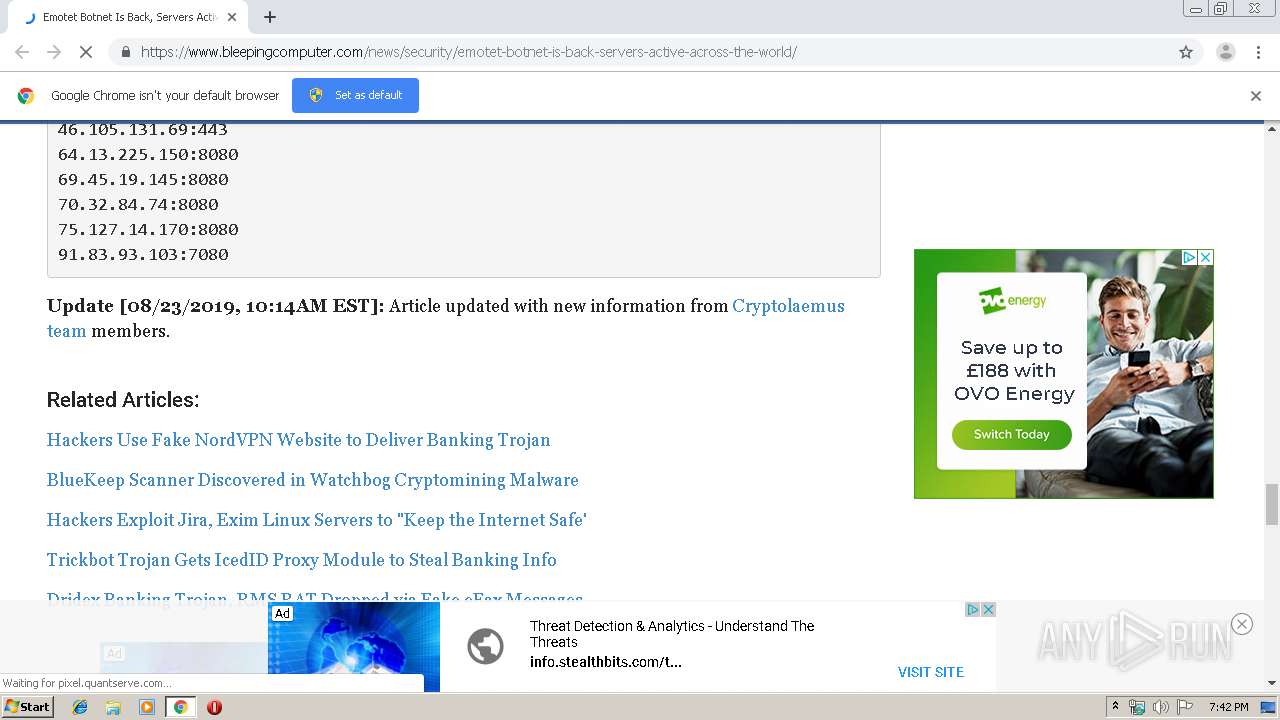Screen dimensions: 1280x720
Task: Click scrollbar down arrow
Action: (1272, 684)
